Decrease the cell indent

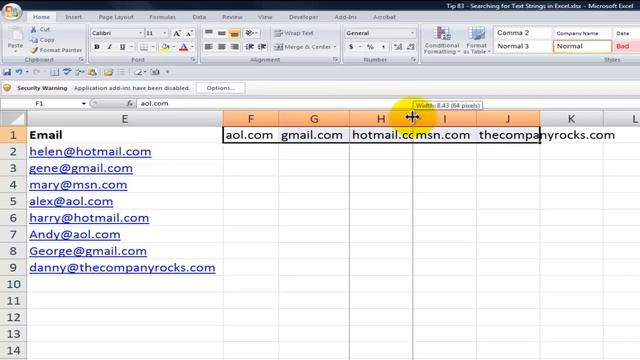249,47
